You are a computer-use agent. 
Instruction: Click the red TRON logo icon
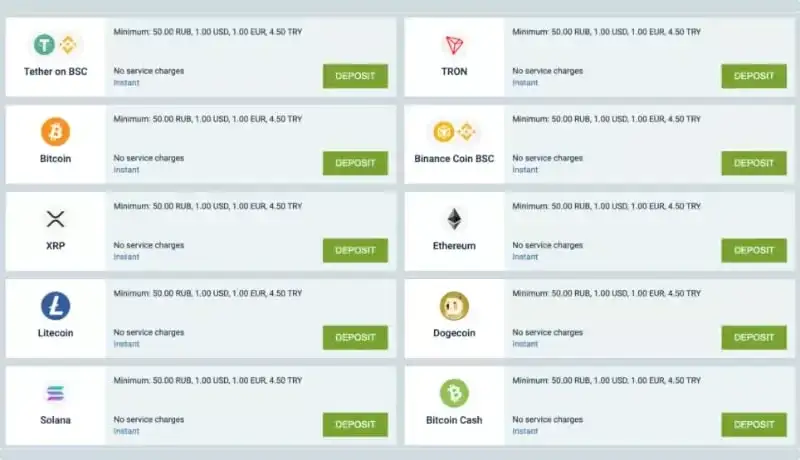click(454, 44)
